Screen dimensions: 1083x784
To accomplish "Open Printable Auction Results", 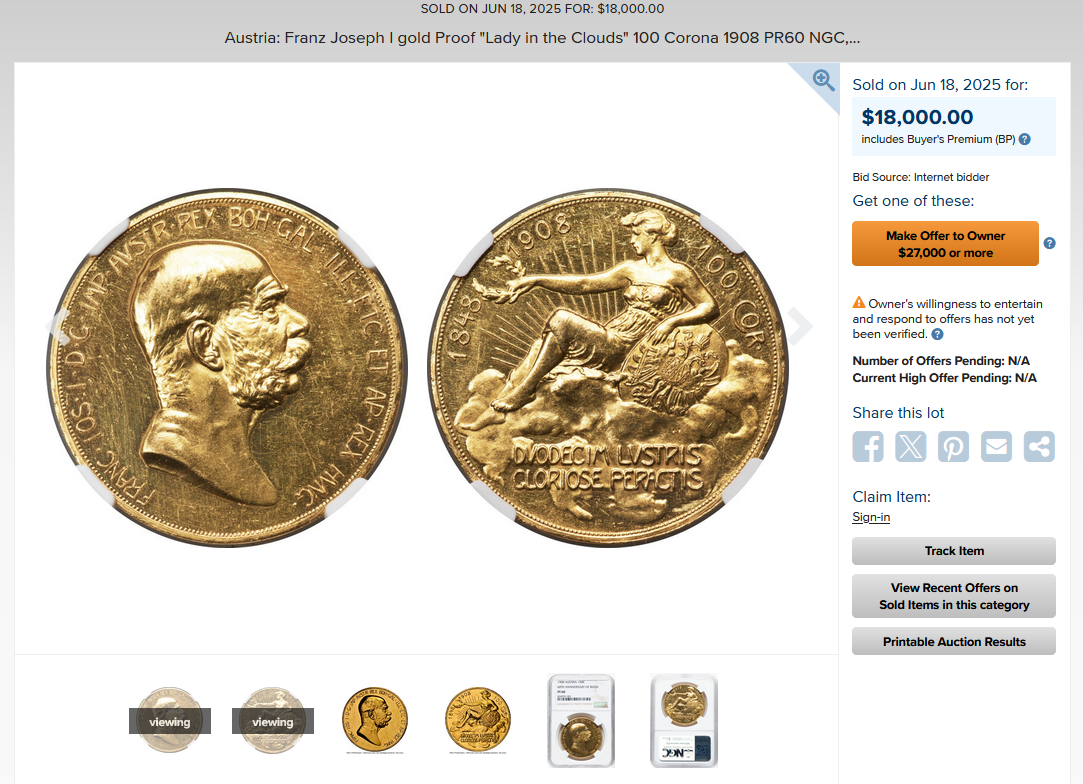I will (x=954, y=642).
